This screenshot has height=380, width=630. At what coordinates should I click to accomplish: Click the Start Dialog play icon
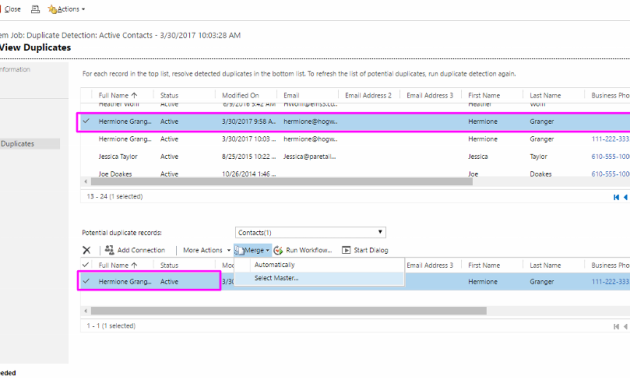click(346, 250)
